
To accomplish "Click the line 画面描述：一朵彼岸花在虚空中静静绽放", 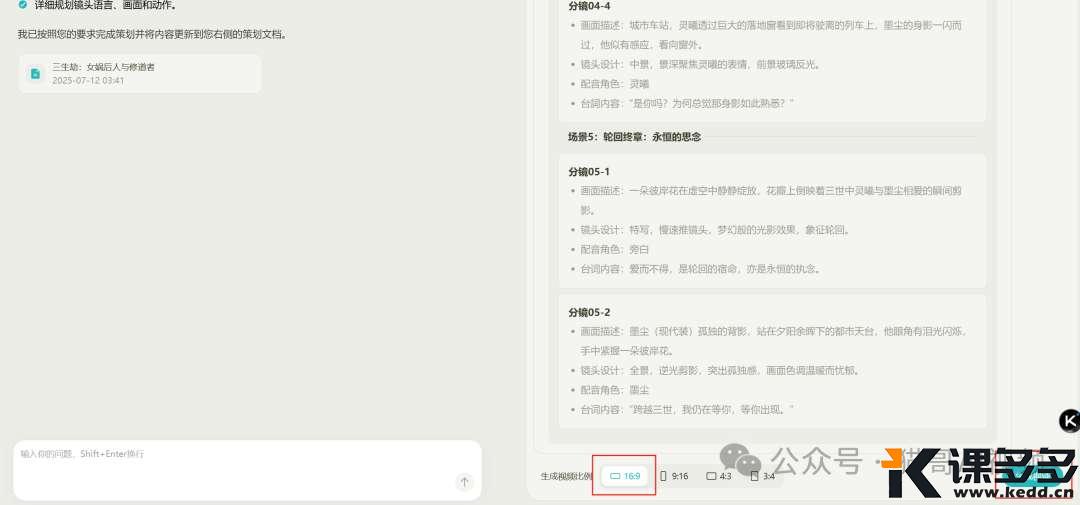I will pos(771,200).
